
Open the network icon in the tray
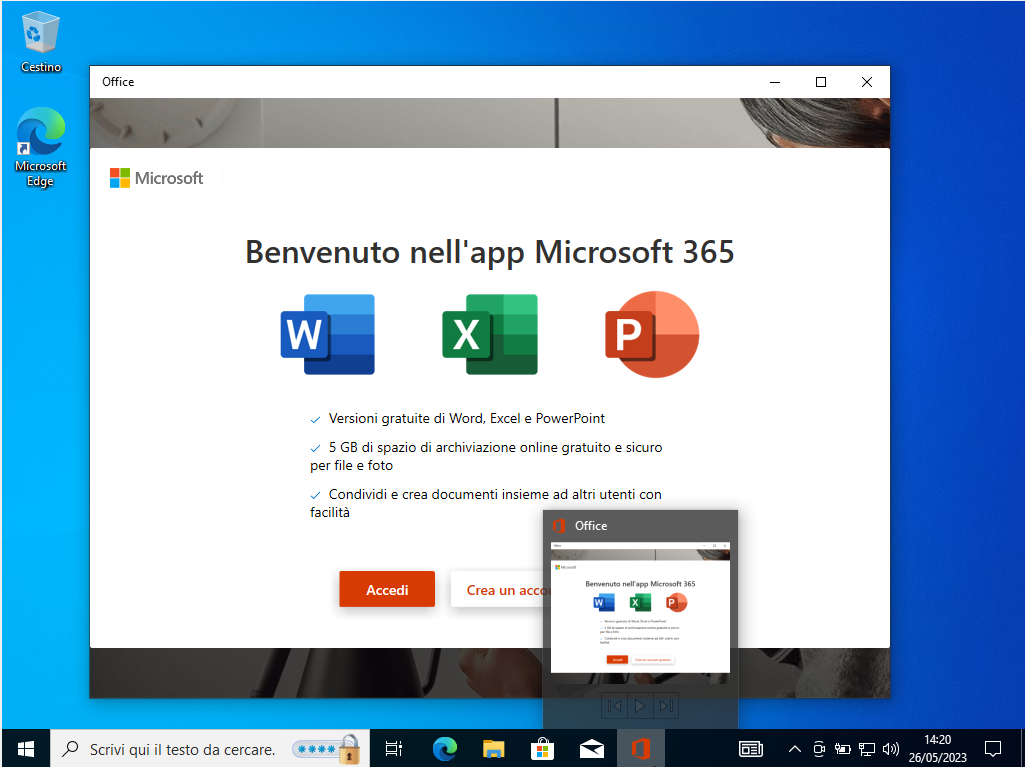pos(867,749)
